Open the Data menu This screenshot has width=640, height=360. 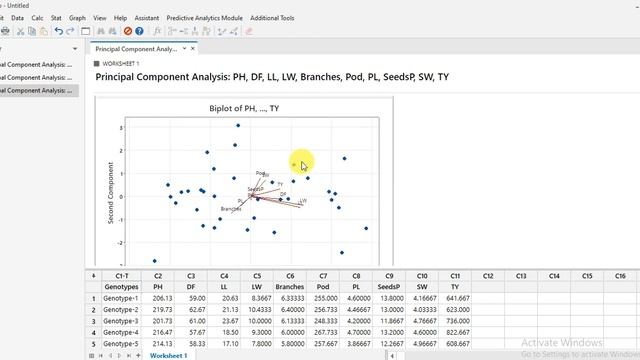click(x=17, y=18)
